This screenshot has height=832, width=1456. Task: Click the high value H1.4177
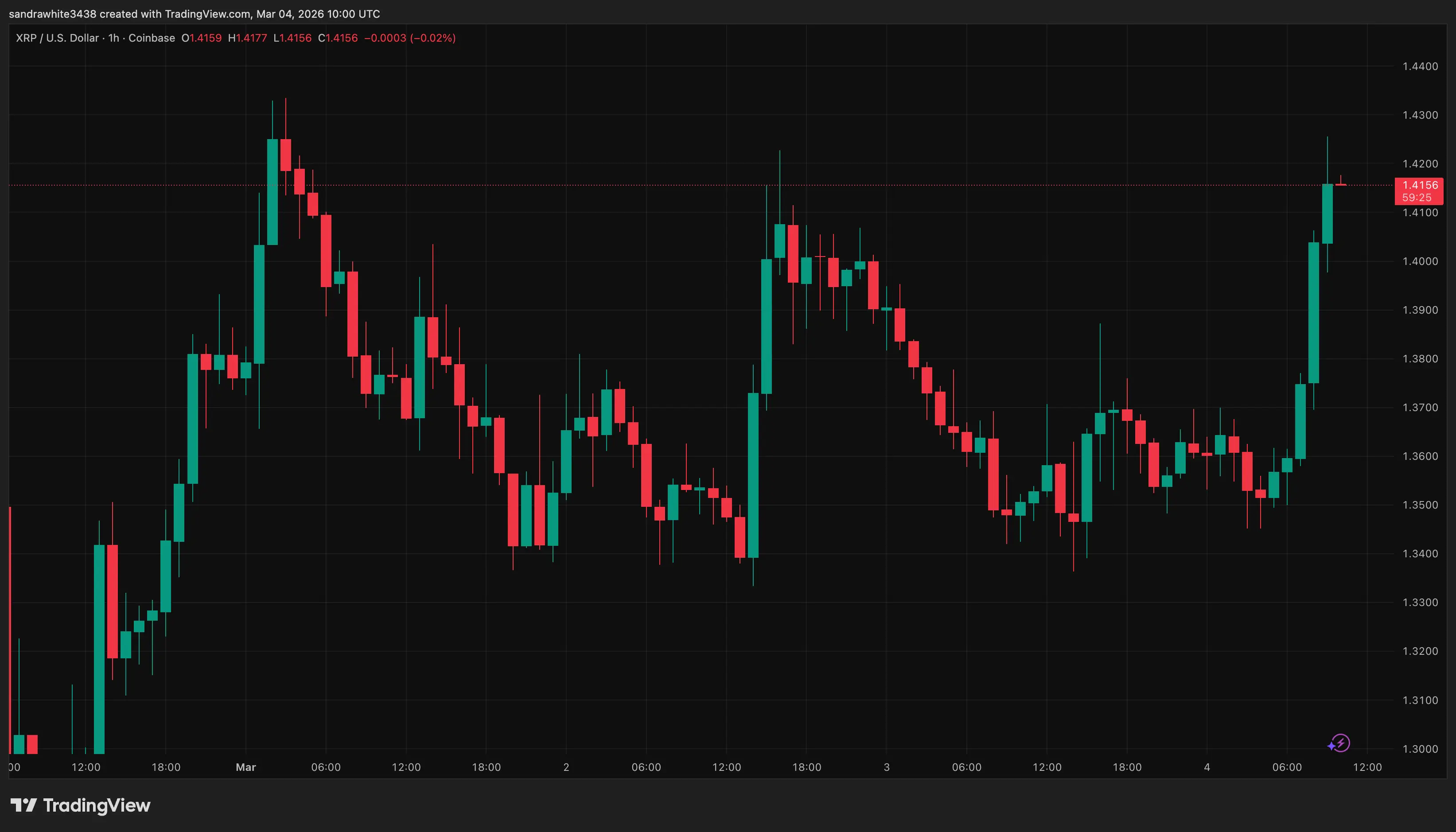pyautogui.click(x=247, y=38)
